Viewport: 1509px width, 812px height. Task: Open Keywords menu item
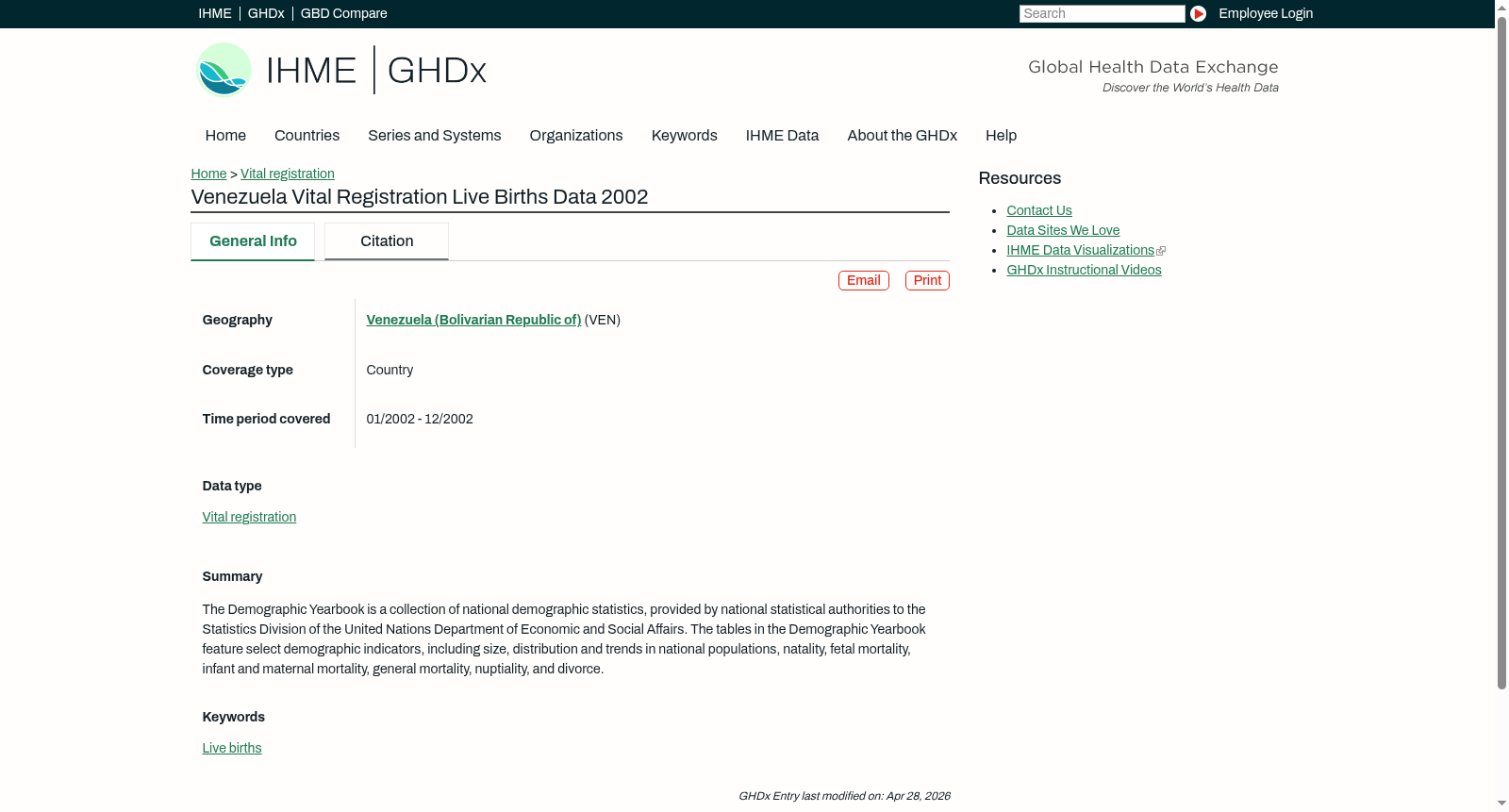pos(685,136)
